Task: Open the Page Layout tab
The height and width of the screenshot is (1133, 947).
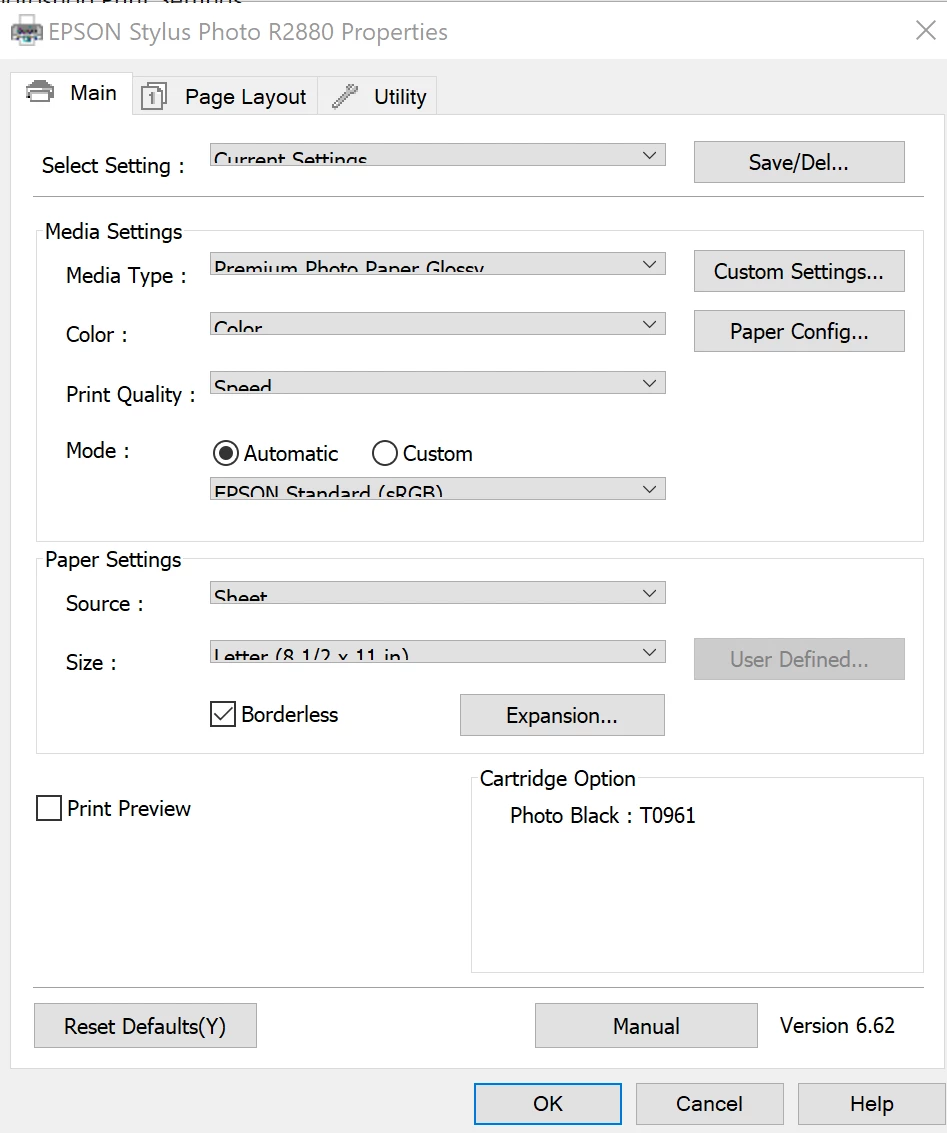Action: 225,96
